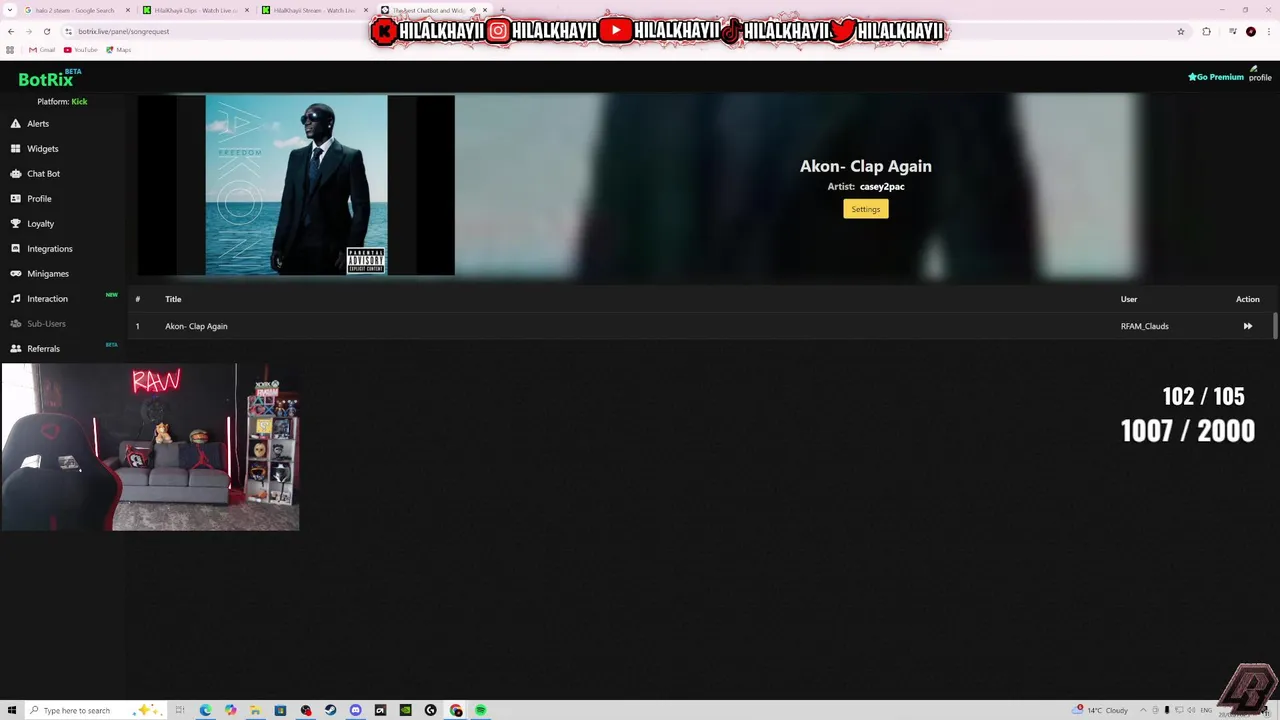This screenshot has height=720, width=1280.
Task: Click the artist name casey2pac
Action: click(x=882, y=187)
